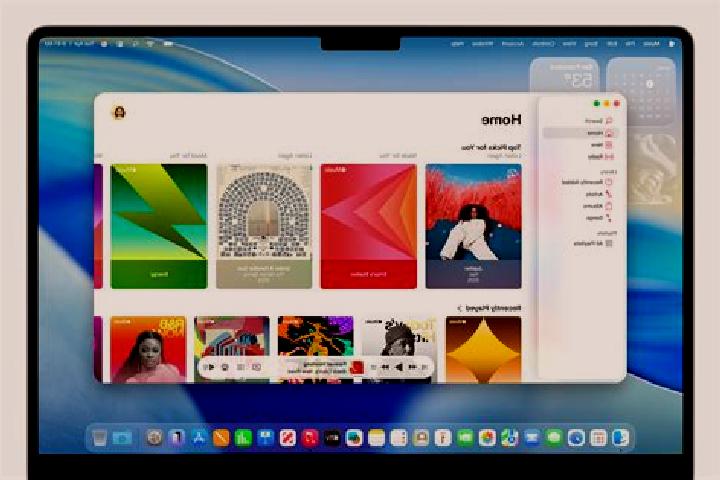
Task: Open Spotlight search in menu bar
Action: (x=135, y=44)
